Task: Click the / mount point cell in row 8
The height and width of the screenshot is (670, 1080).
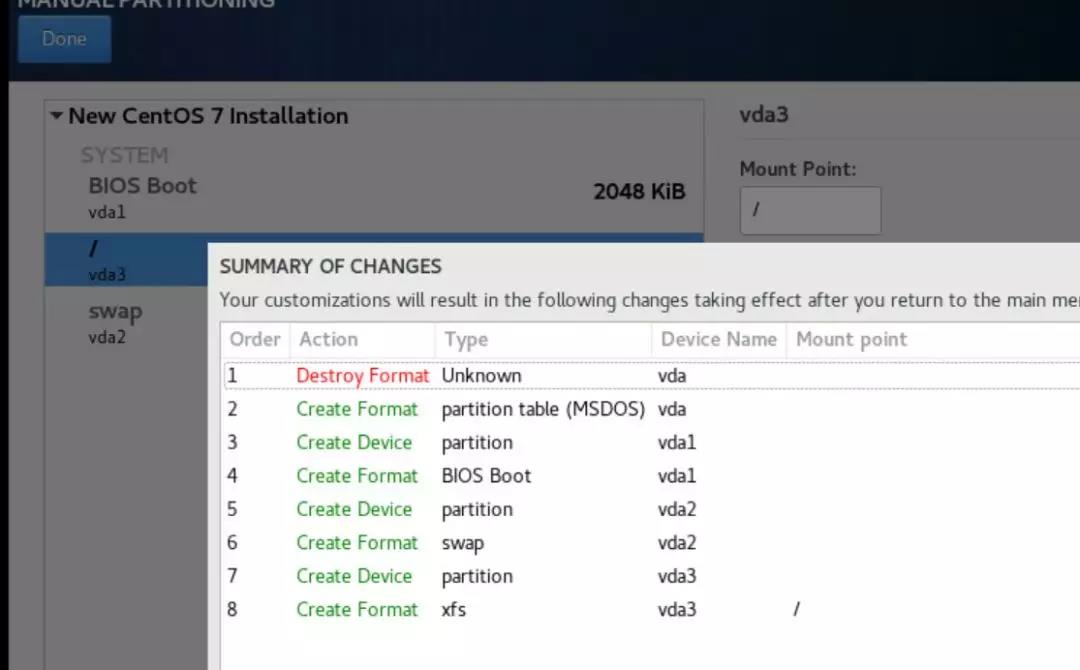Action: [796, 609]
